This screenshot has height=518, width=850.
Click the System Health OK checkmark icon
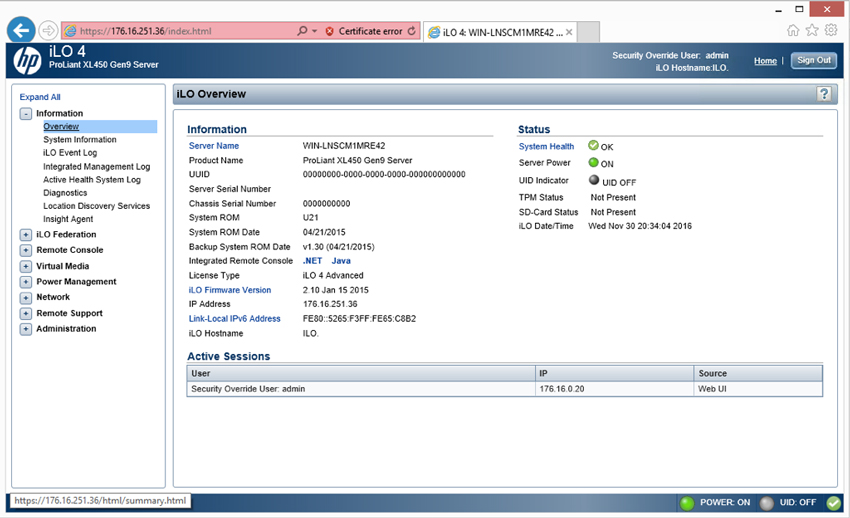[x=593, y=145]
